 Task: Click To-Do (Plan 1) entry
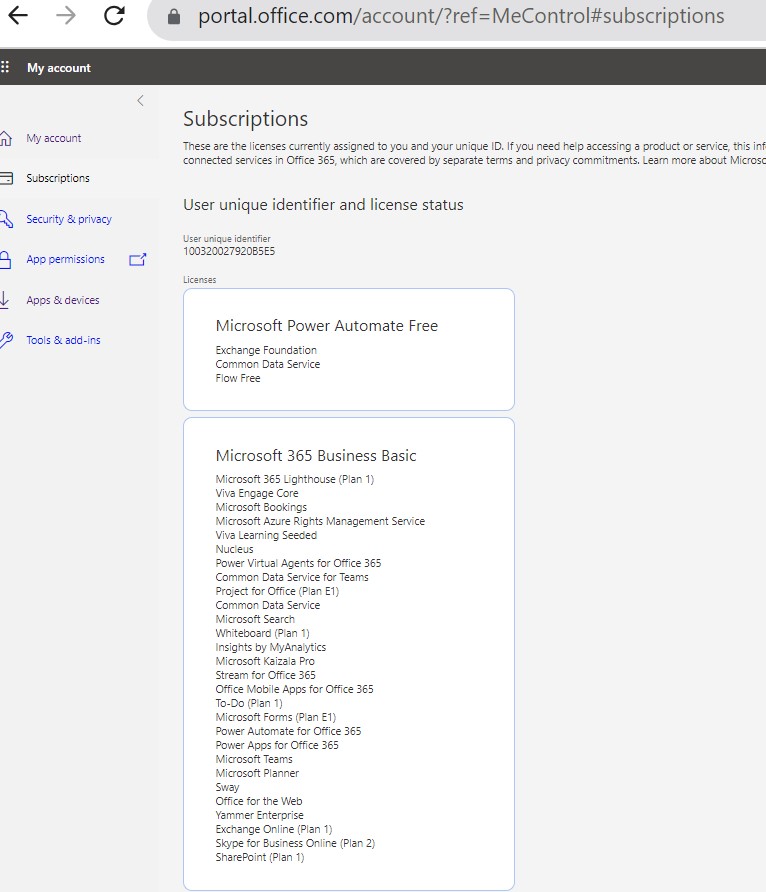click(249, 703)
